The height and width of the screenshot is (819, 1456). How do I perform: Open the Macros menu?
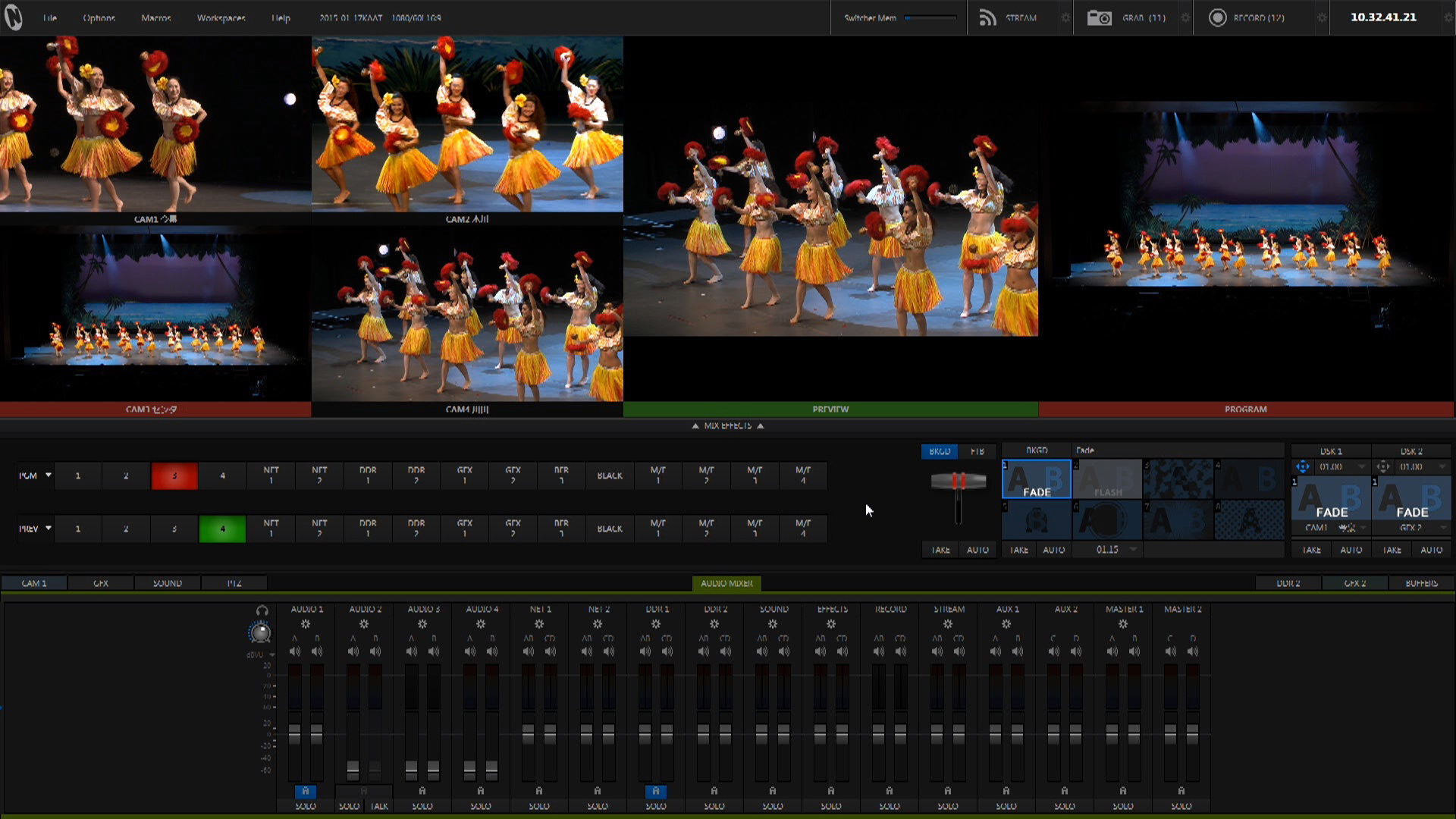(155, 17)
